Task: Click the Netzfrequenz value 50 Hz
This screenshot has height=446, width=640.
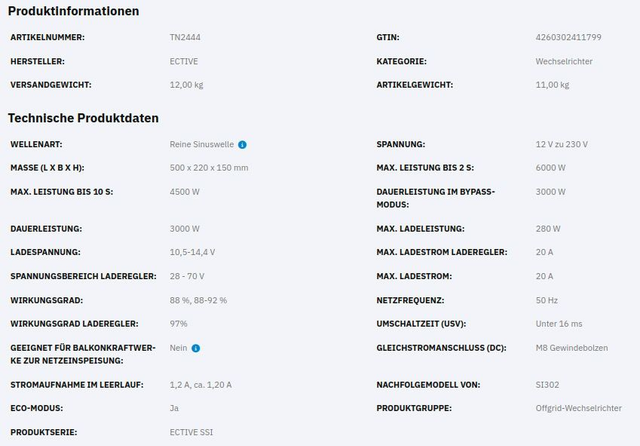Action: [x=546, y=300]
